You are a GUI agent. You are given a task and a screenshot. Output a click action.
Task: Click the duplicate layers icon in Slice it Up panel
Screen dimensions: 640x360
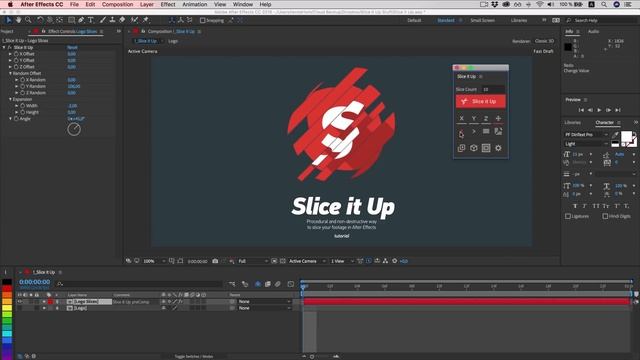[x=462, y=148]
